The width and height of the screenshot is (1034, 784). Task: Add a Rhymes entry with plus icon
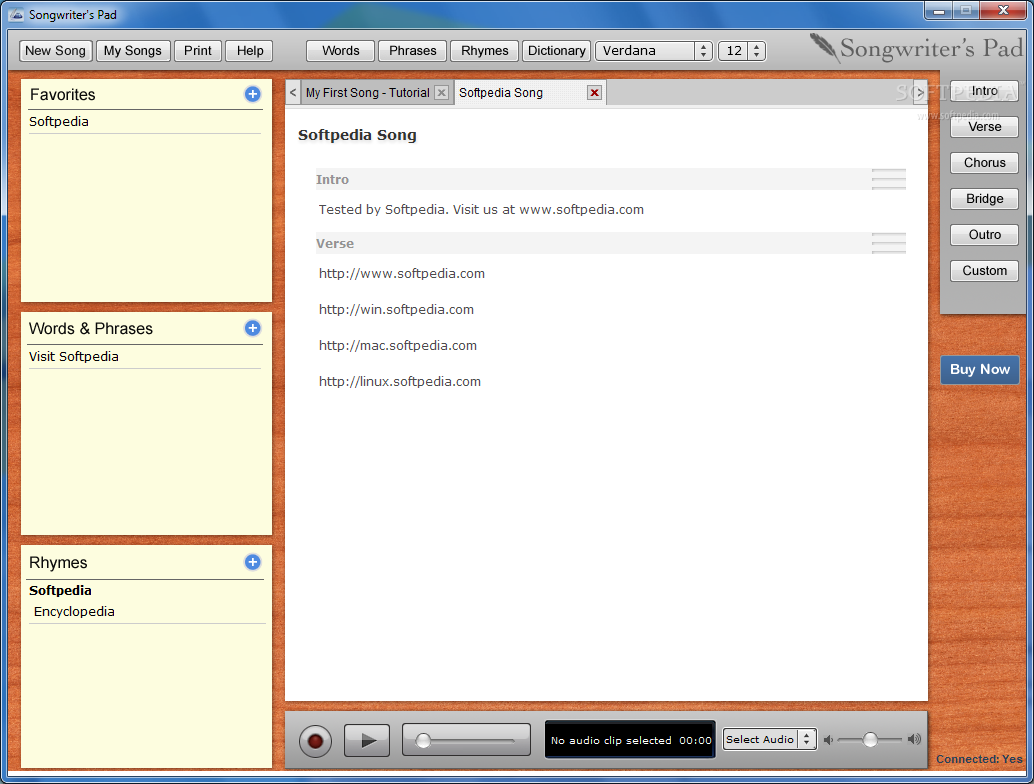pyautogui.click(x=253, y=562)
